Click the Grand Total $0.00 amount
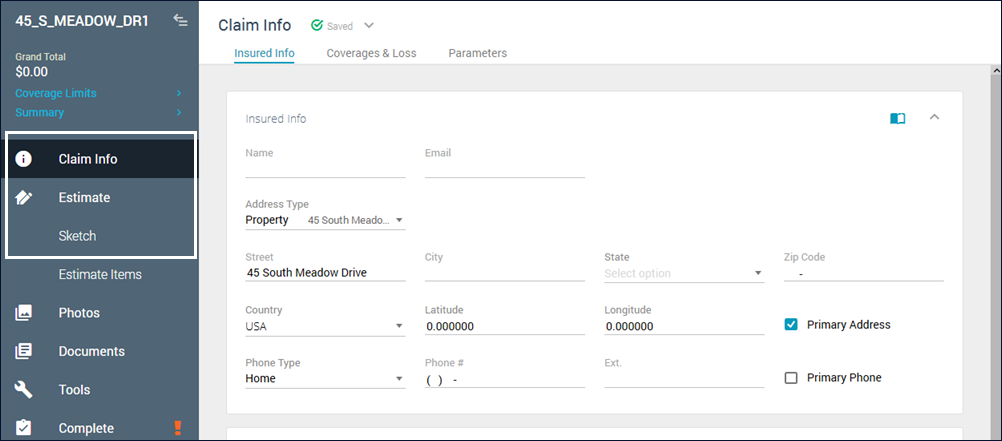This screenshot has height=441, width=1002. tap(31, 72)
